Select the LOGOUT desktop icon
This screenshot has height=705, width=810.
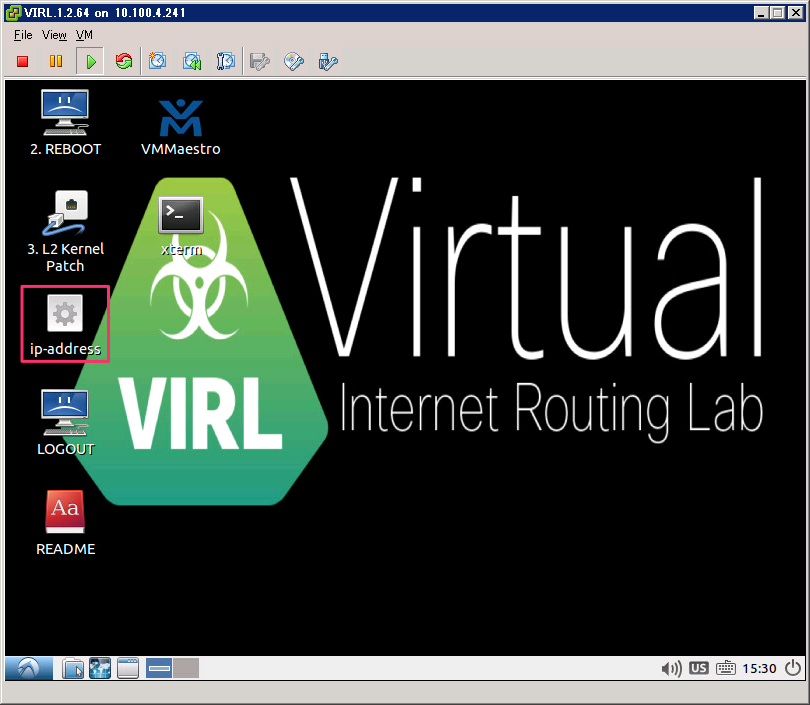65,423
